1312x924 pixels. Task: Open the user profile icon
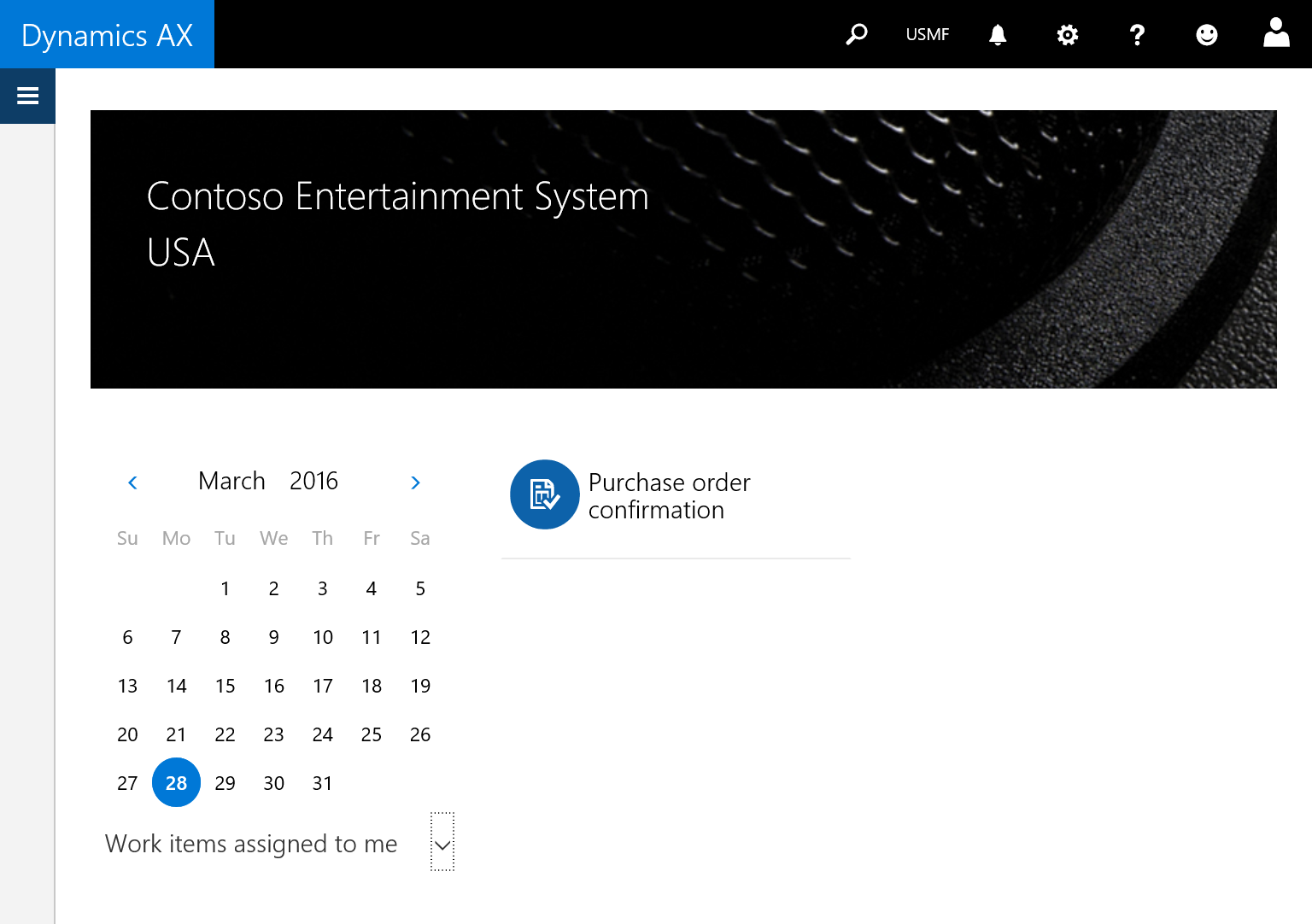pos(1276,34)
